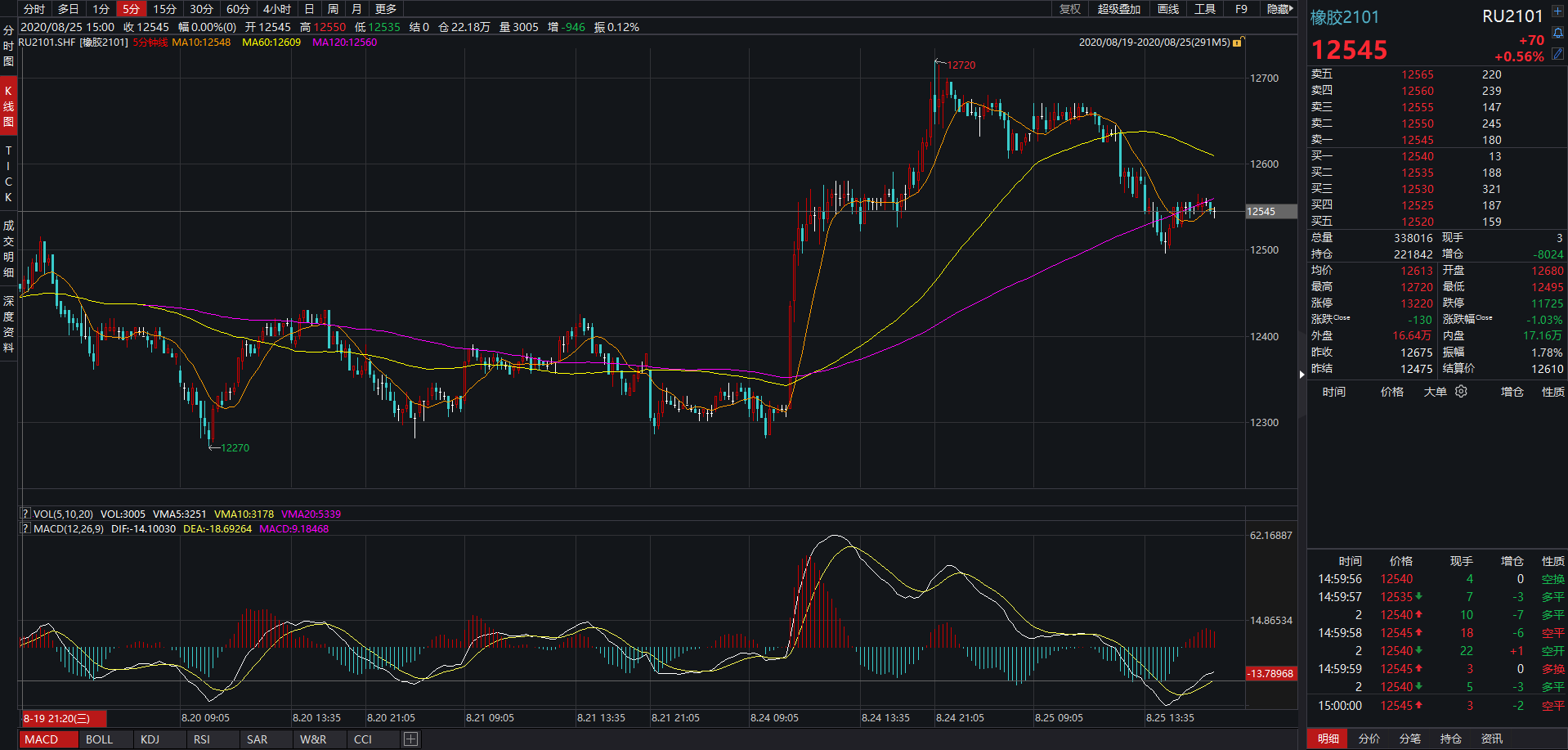Select the KDJ indicator tab

(x=150, y=739)
